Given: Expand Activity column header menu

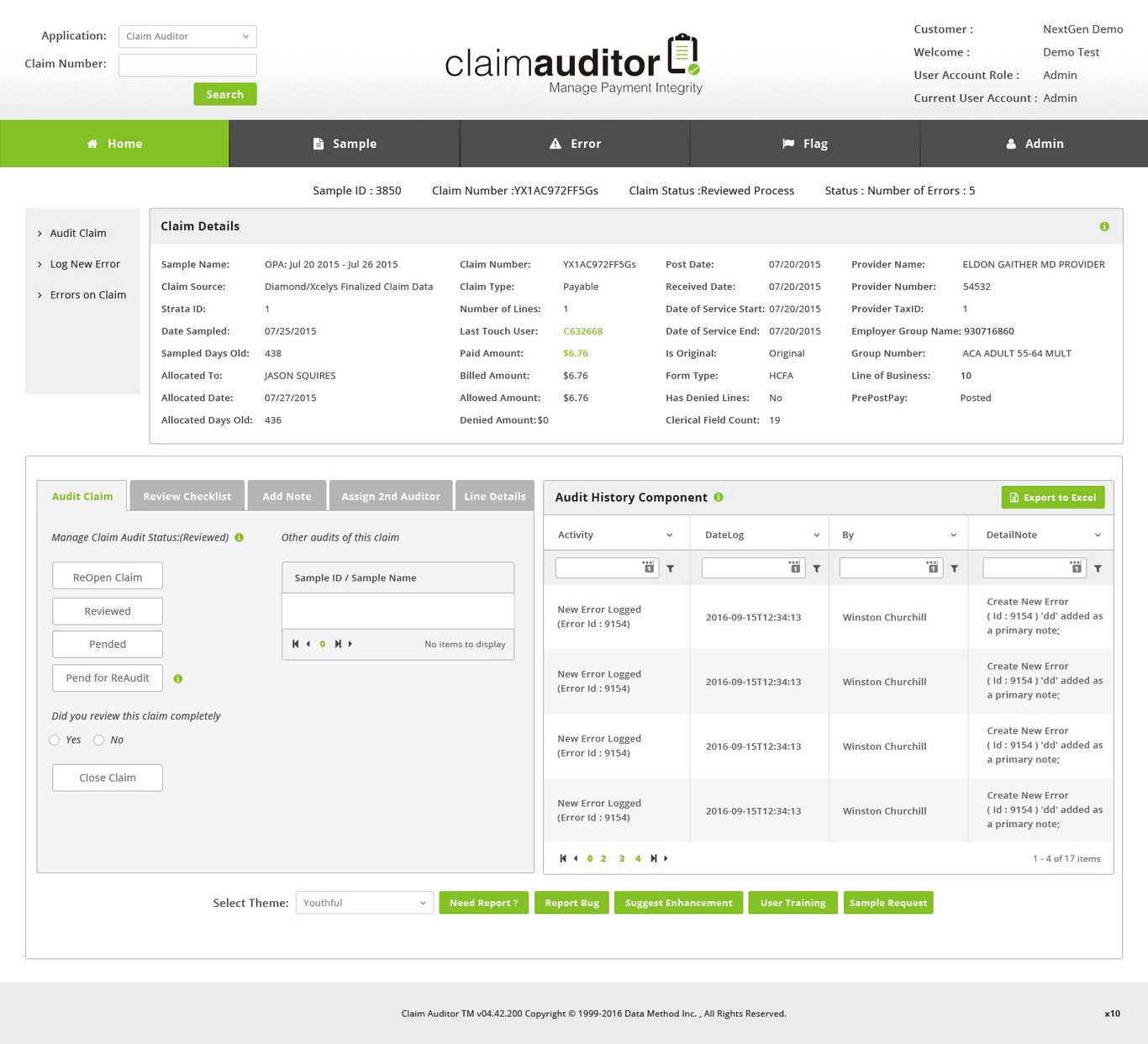Looking at the screenshot, I should 670,535.
